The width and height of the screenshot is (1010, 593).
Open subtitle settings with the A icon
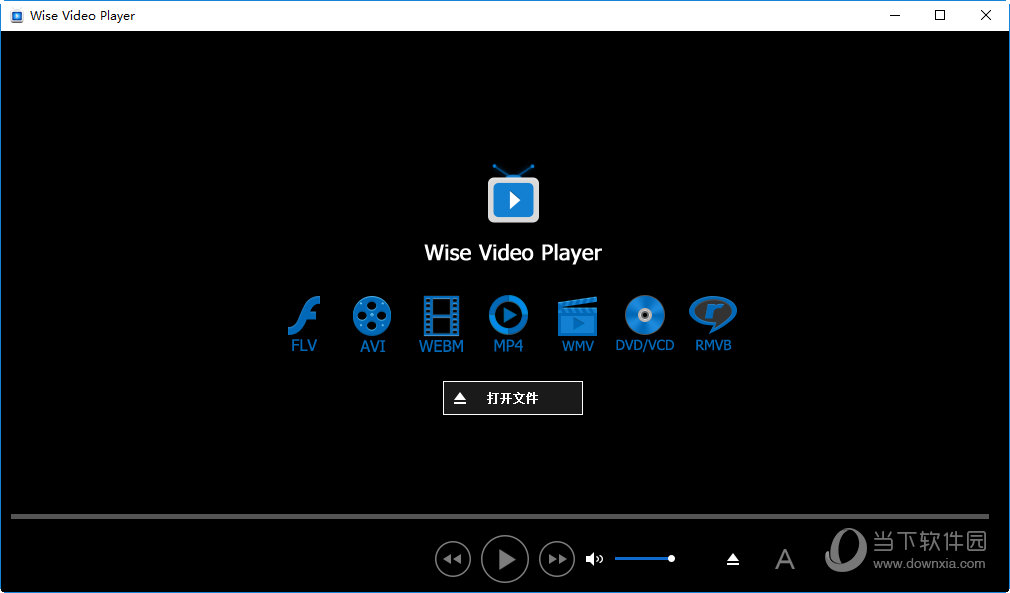(x=785, y=560)
